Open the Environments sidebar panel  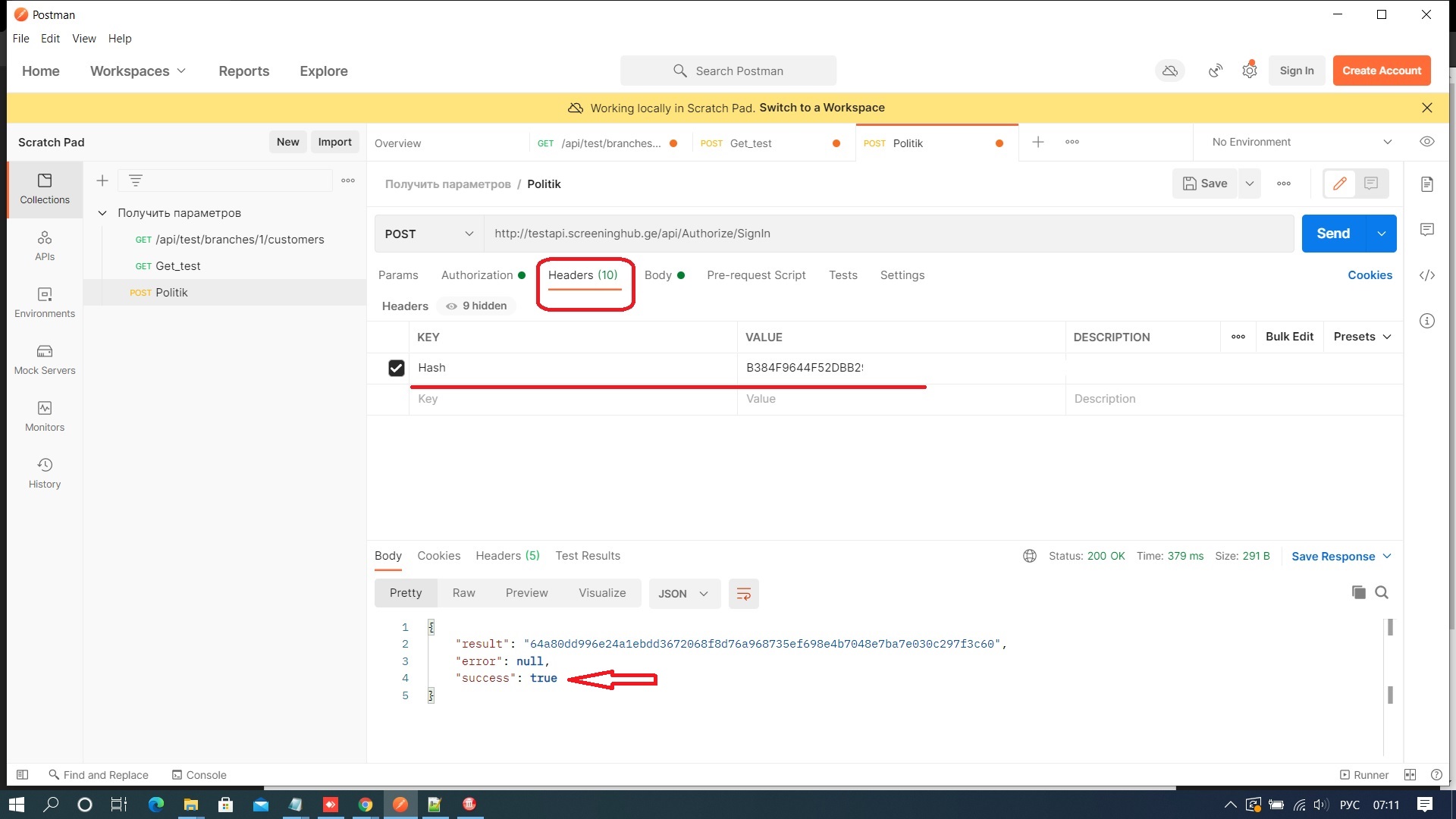point(45,303)
